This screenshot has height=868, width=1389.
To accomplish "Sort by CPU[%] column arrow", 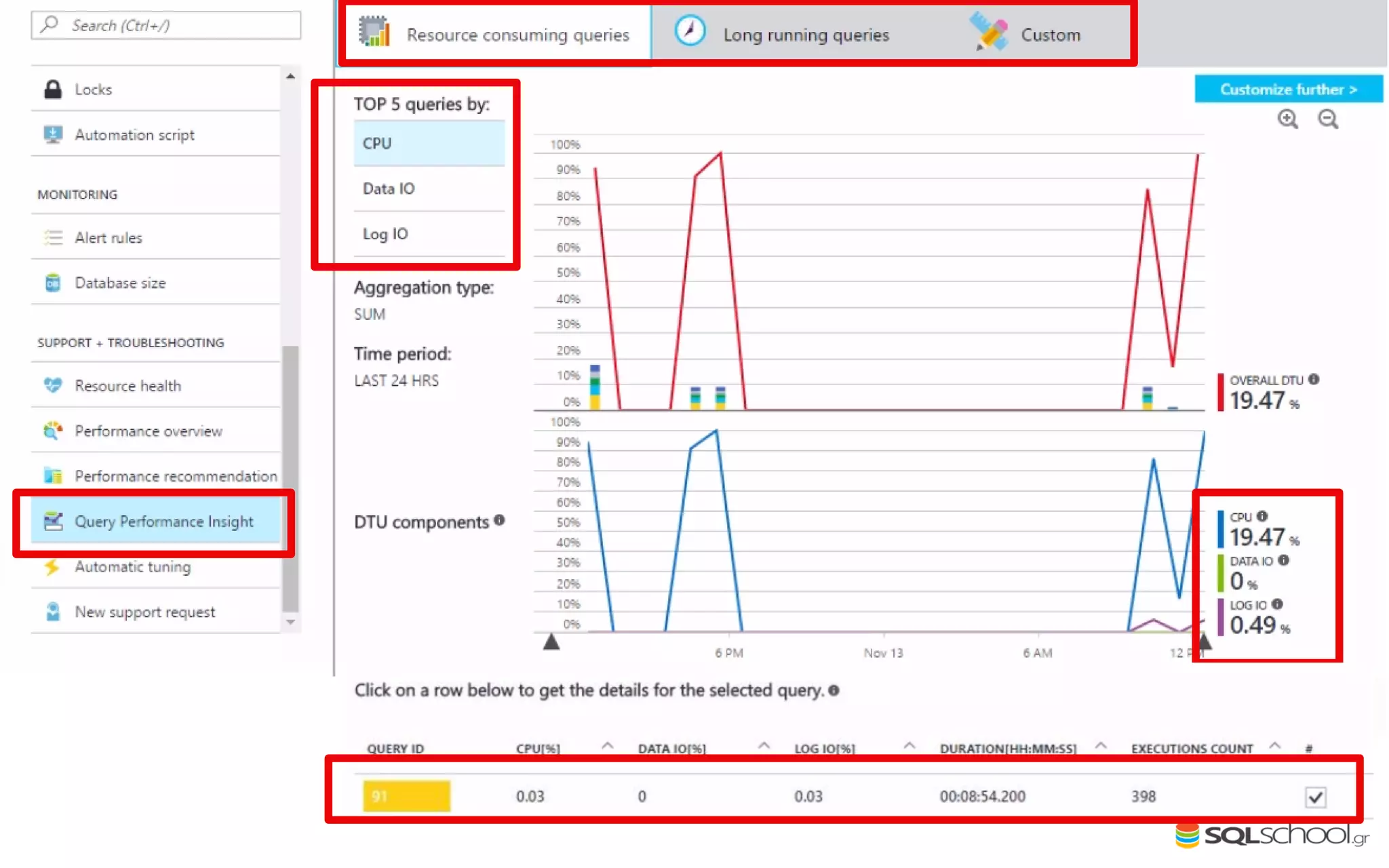I will tap(607, 746).
